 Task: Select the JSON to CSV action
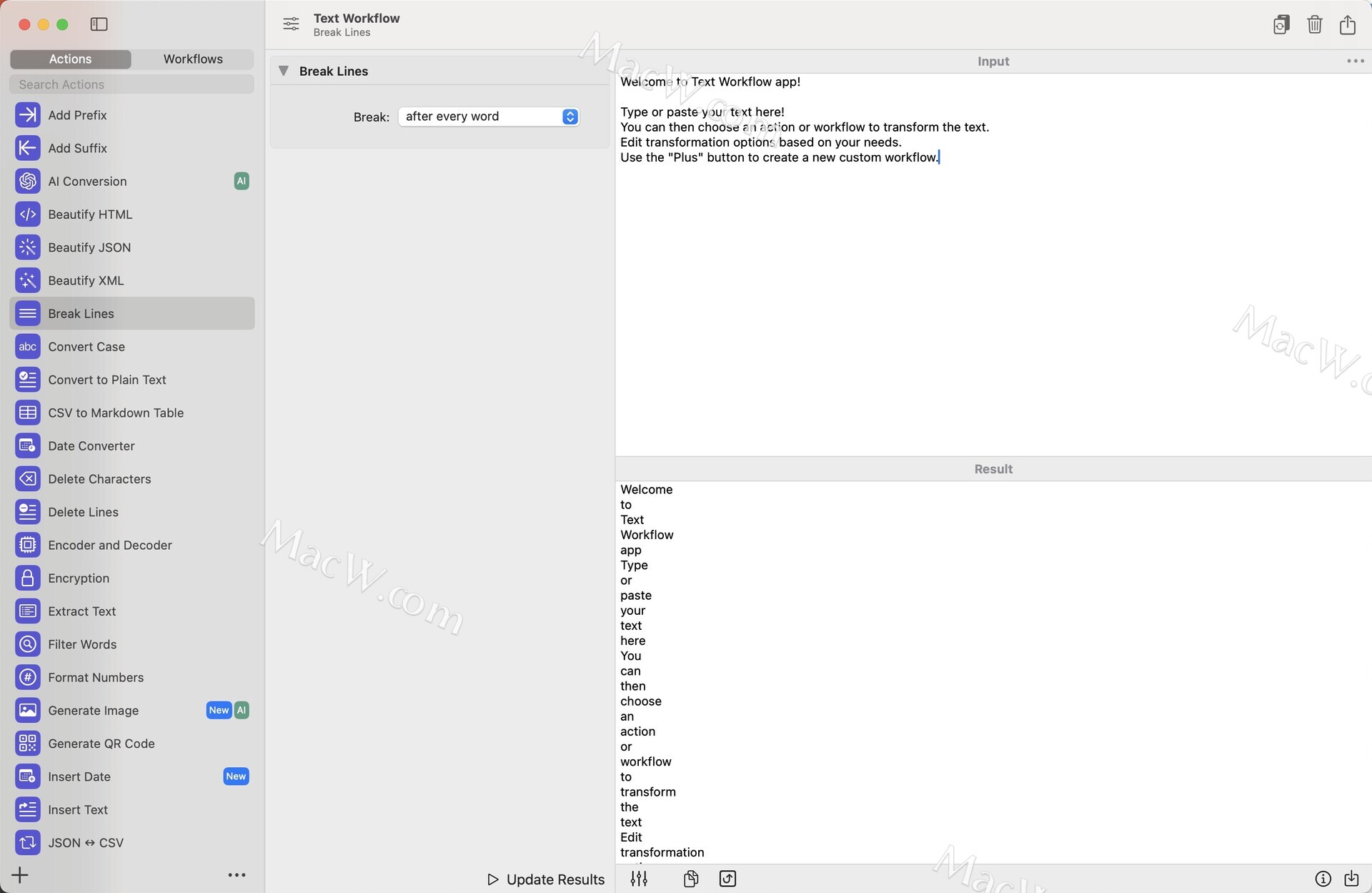[132, 843]
